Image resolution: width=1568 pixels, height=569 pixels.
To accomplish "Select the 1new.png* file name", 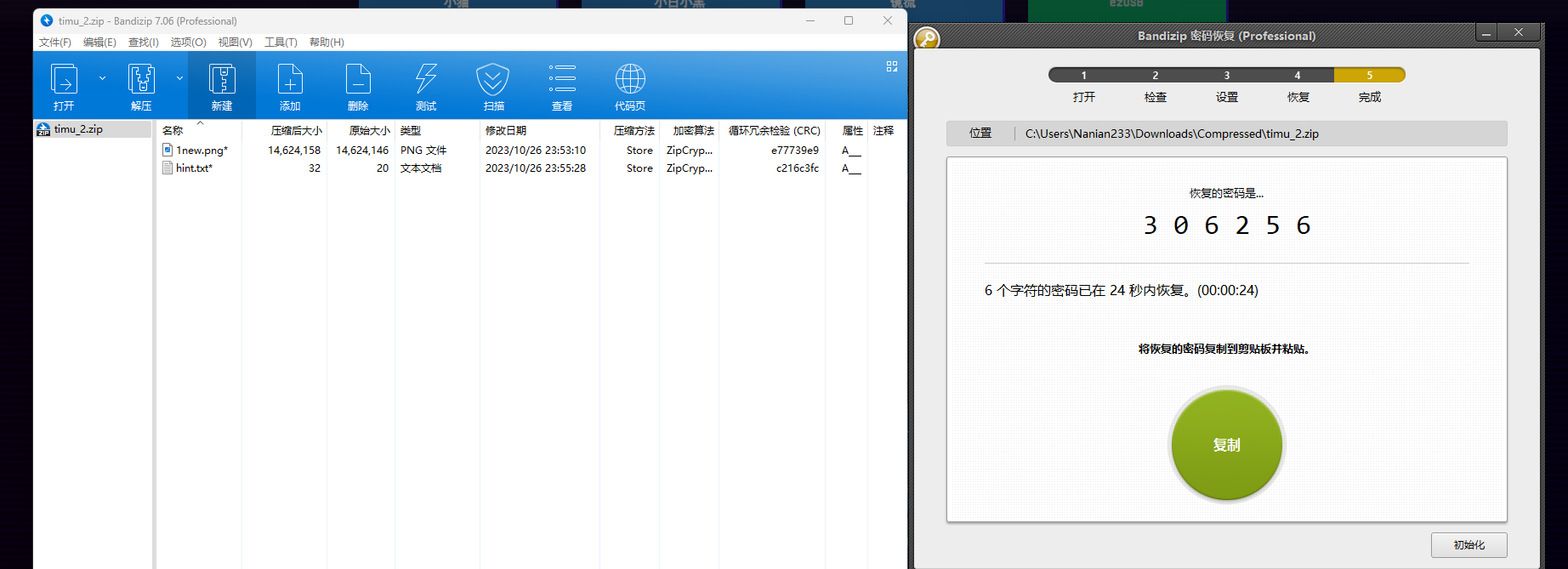I will pyautogui.click(x=202, y=151).
